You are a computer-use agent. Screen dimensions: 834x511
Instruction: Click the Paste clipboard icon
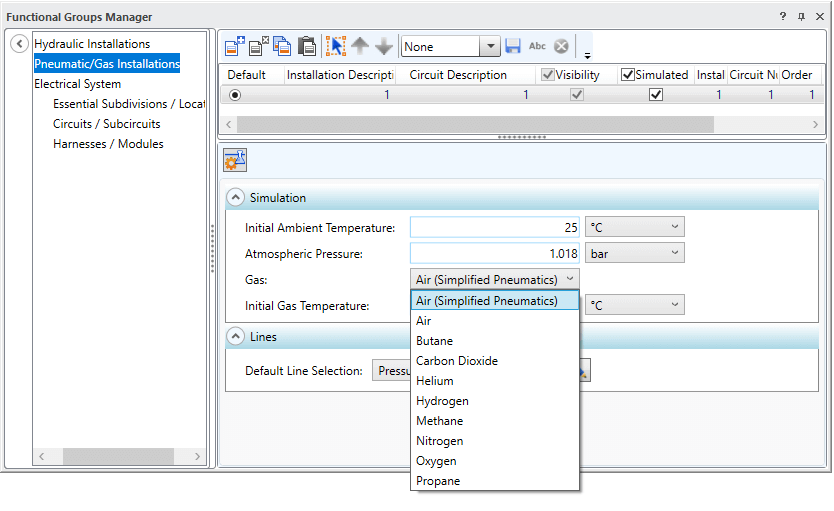(307, 47)
